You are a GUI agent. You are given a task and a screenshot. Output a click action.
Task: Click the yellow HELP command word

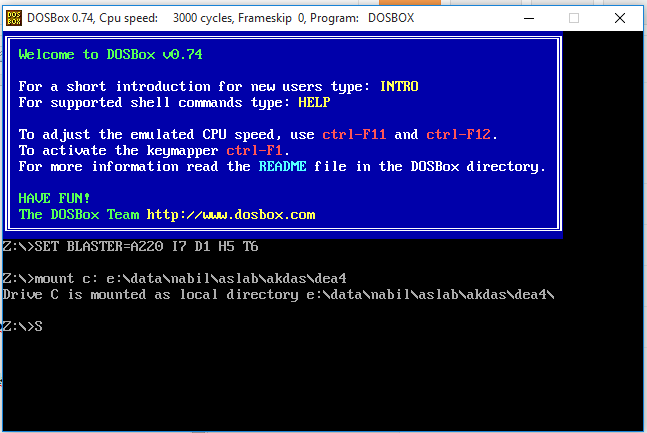point(314,102)
